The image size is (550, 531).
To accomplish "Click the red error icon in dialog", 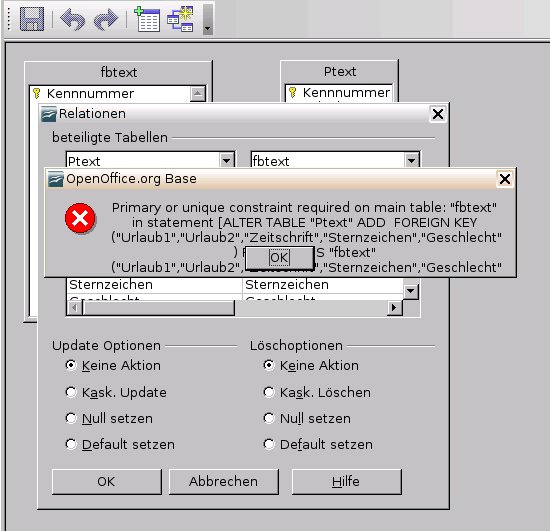I will [x=80, y=218].
